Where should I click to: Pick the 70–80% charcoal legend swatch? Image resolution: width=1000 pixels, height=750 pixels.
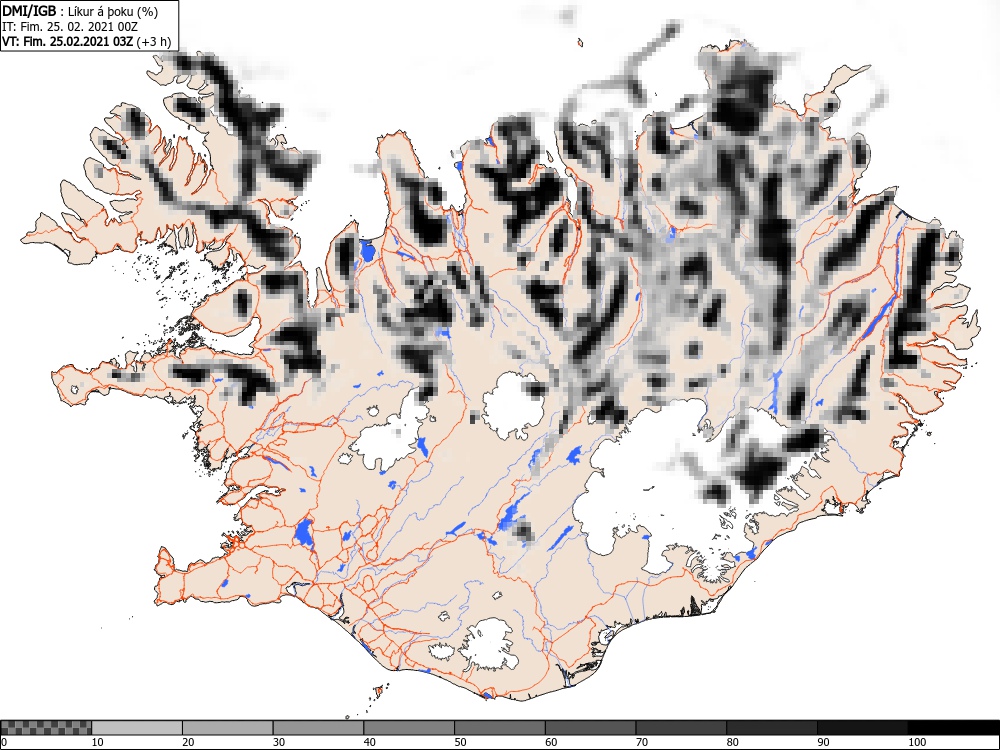681,728
